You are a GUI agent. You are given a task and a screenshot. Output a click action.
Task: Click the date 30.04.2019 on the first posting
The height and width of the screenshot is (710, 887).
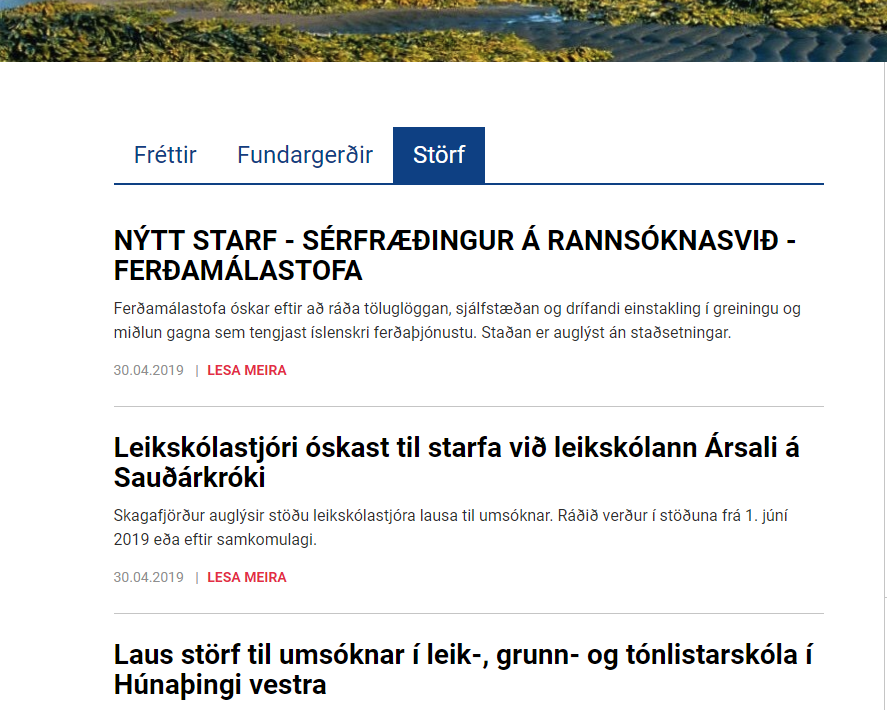(x=148, y=370)
